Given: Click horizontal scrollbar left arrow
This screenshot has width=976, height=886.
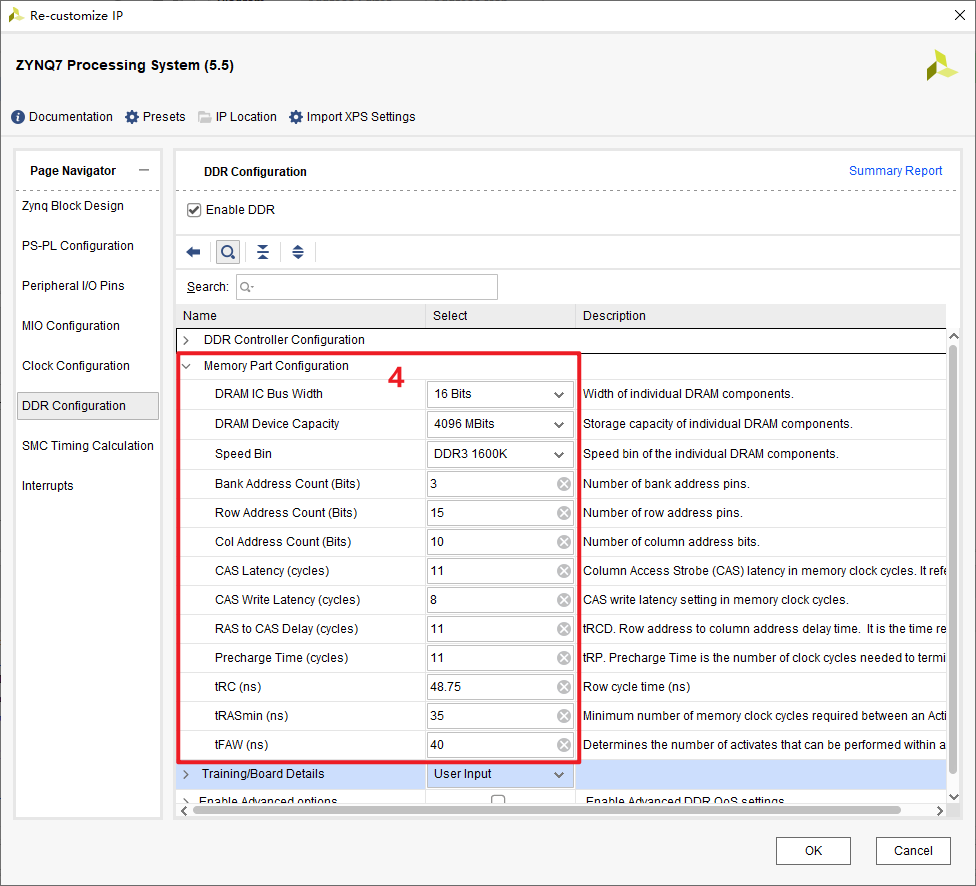Looking at the screenshot, I should coord(184,811).
